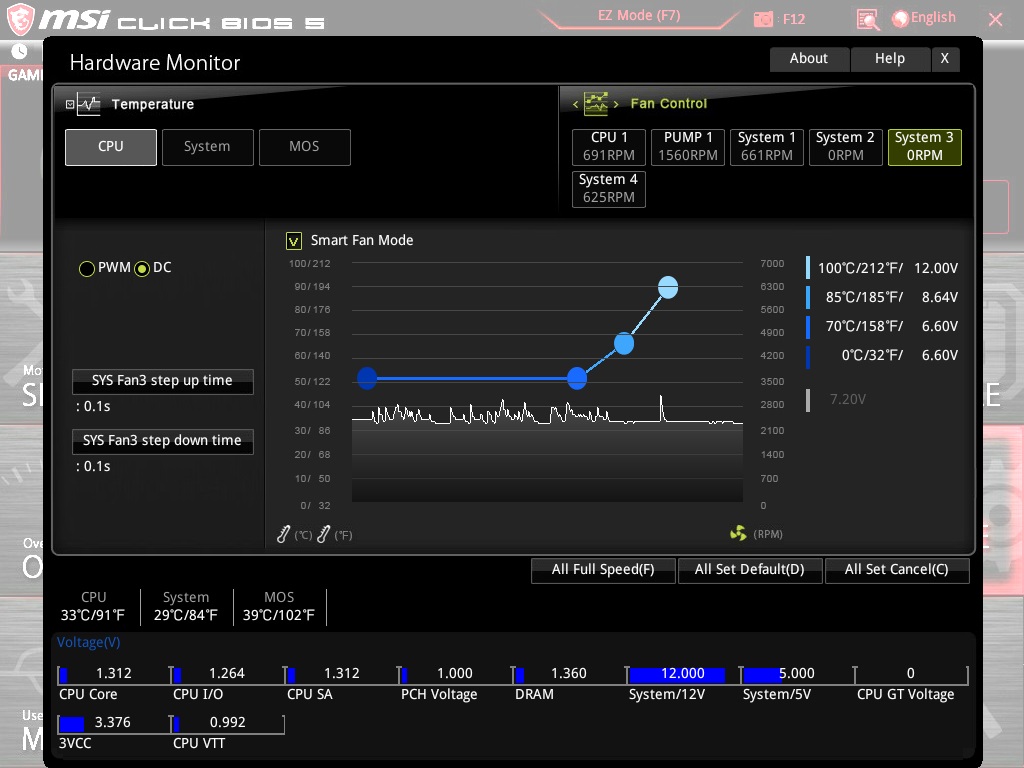
Task: Select the CPU temperature tab
Action: [x=111, y=147]
